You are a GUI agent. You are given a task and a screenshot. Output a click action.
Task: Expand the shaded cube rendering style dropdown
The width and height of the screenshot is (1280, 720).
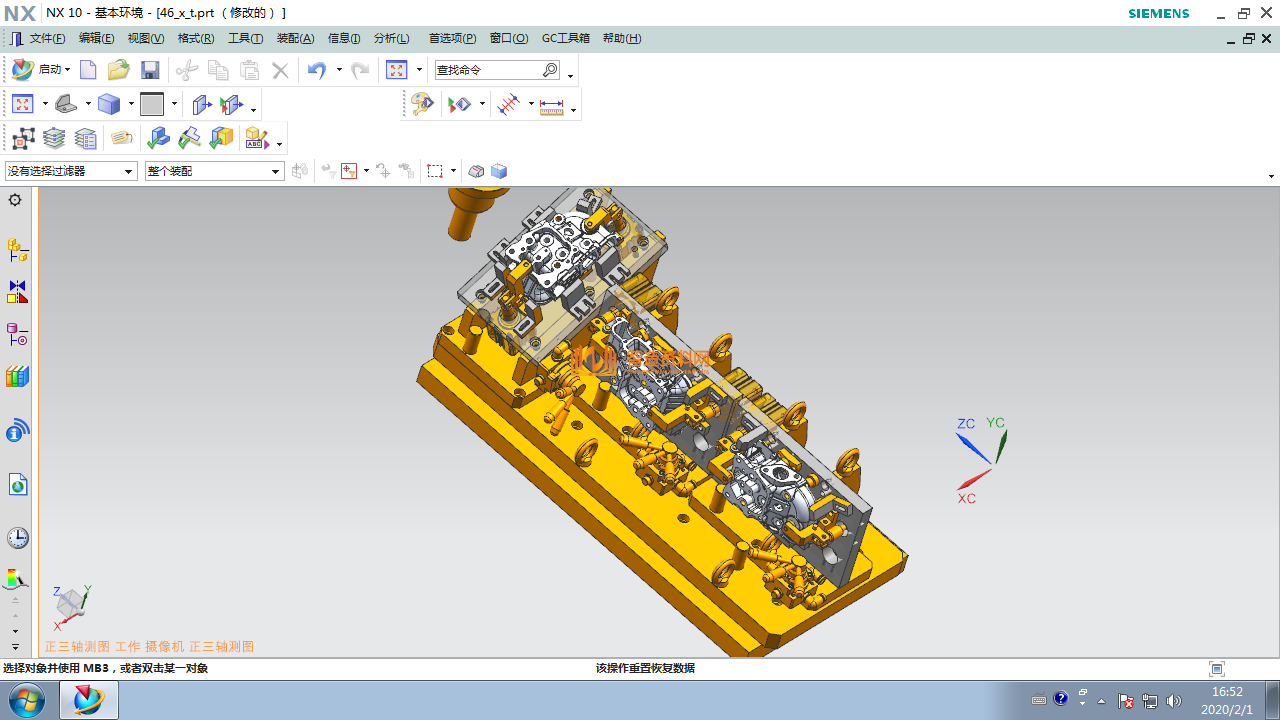pyautogui.click(x=131, y=104)
